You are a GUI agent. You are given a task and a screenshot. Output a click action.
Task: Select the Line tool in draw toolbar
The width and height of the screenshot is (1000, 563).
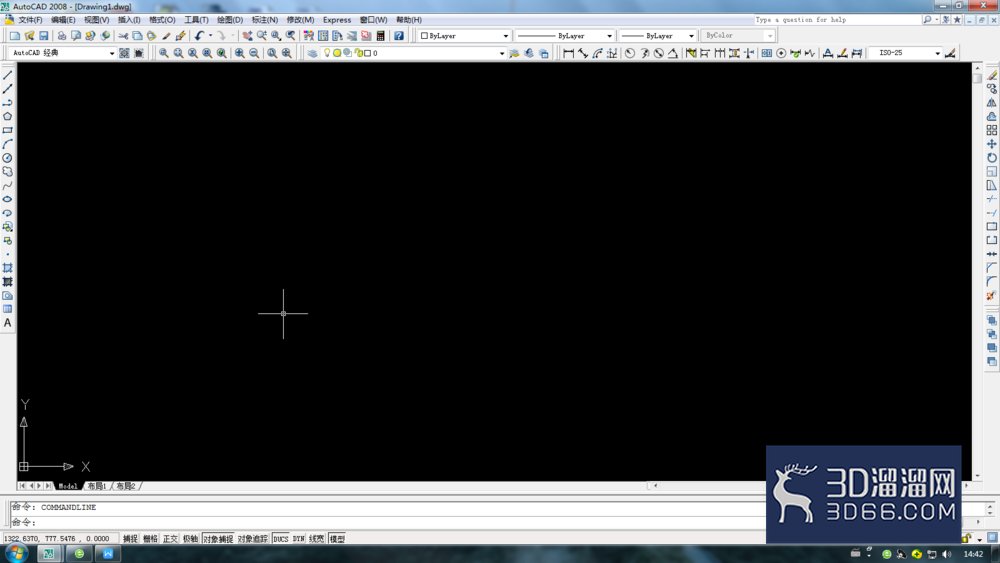(x=8, y=75)
